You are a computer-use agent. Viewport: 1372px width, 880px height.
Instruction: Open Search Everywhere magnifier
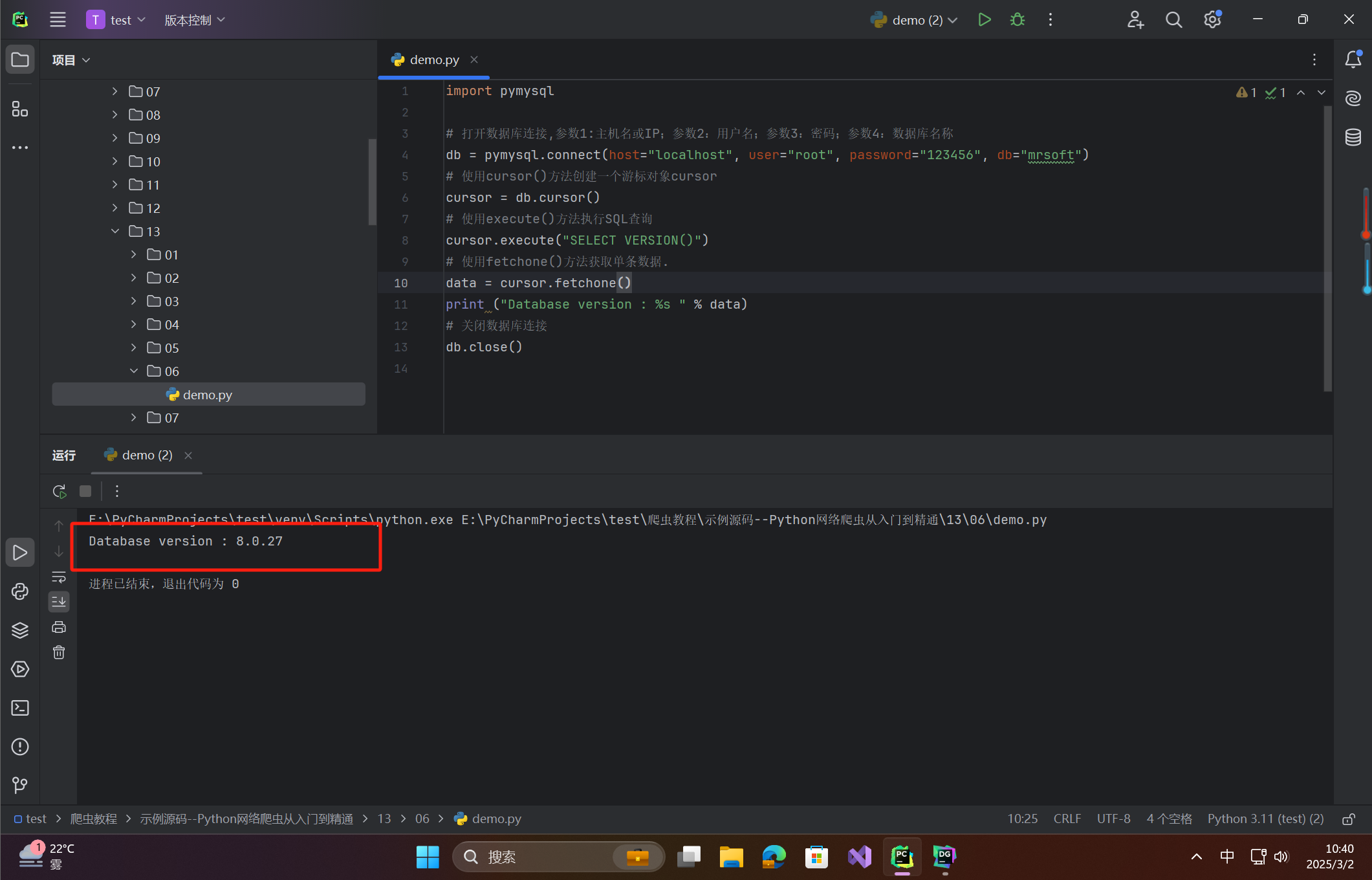pyautogui.click(x=1173, y=20)
